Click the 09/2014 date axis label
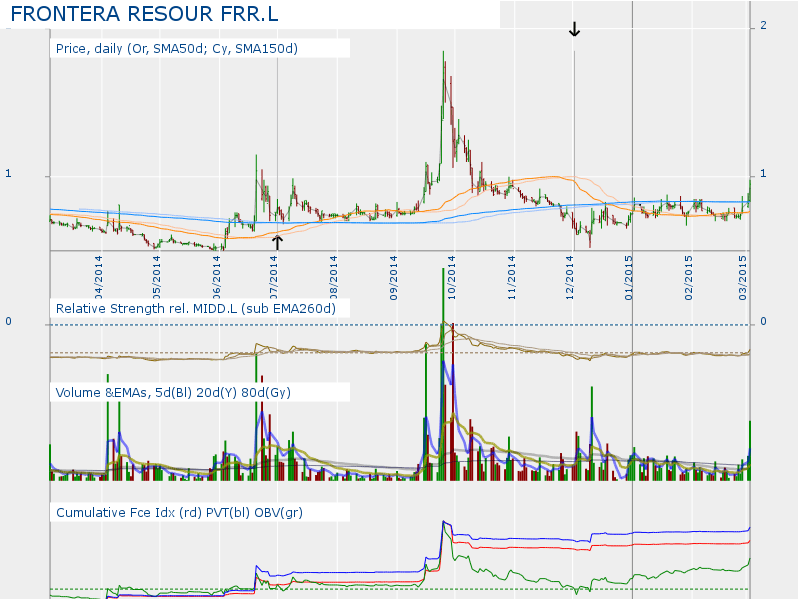The height and width of the screenshot is (599, 798). [393, 278]
